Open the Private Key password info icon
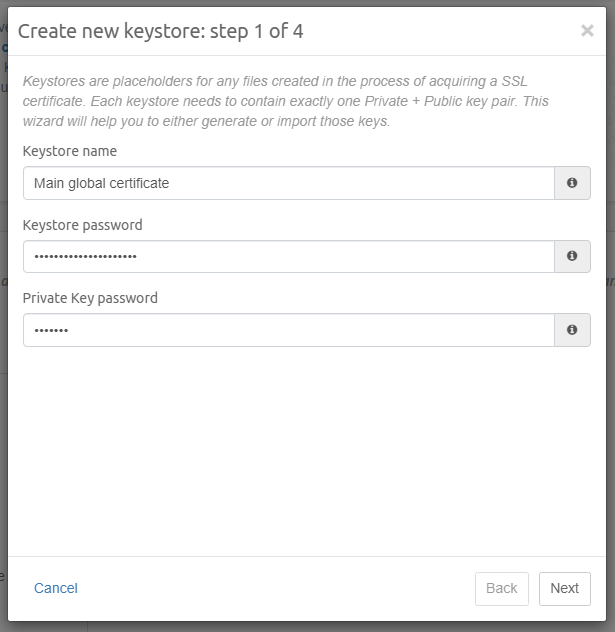615x632 pixels. (x=572, y=330)
